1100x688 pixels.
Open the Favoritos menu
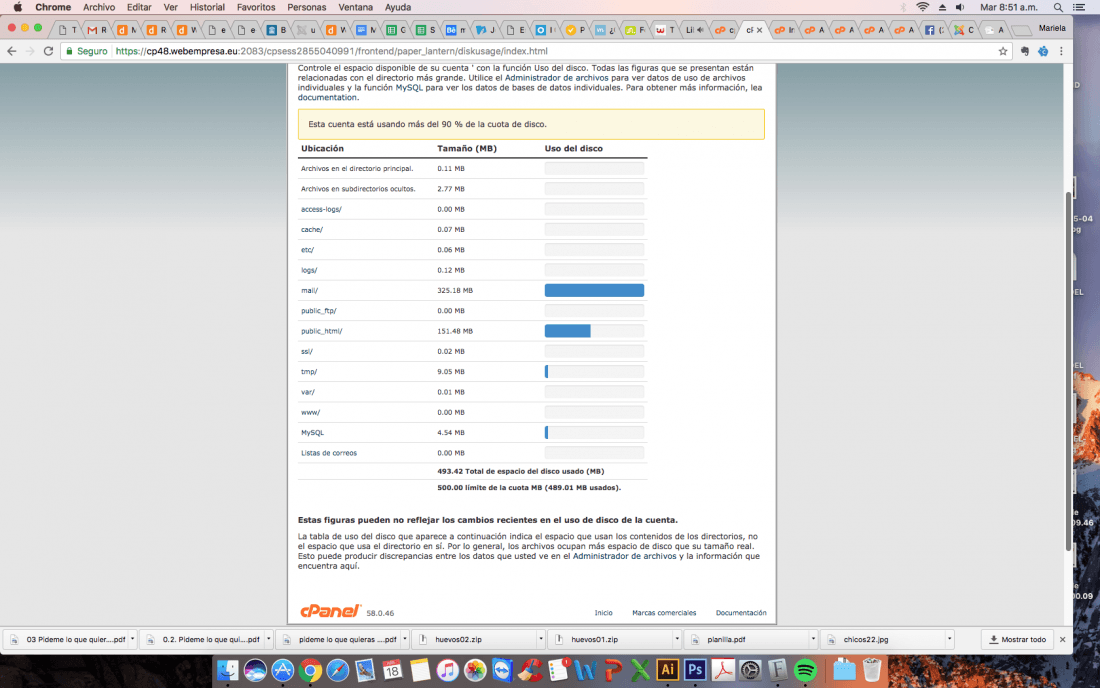[x=256, y=7]
